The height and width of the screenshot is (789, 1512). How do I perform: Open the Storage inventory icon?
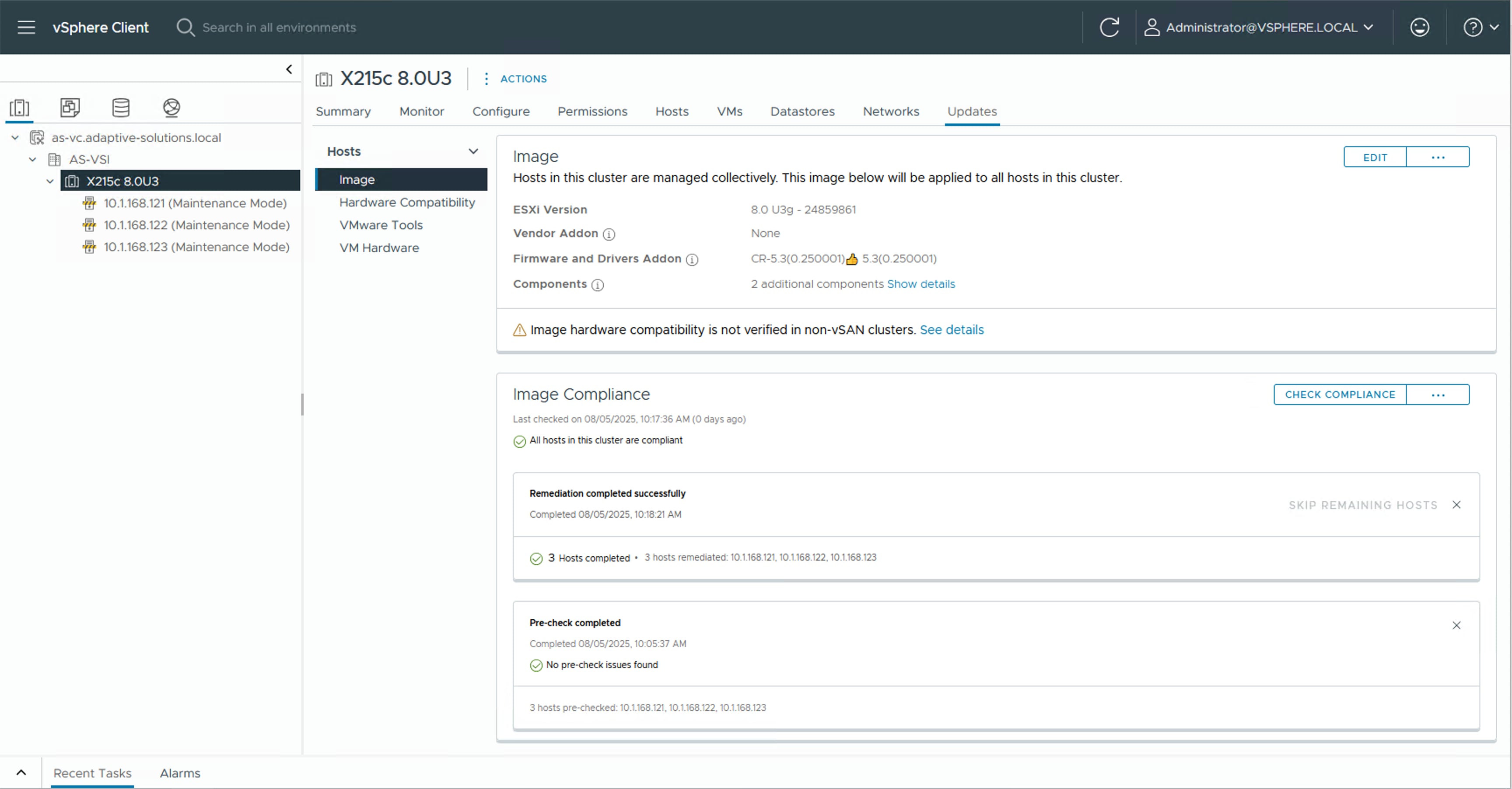(x=120, y=108)
